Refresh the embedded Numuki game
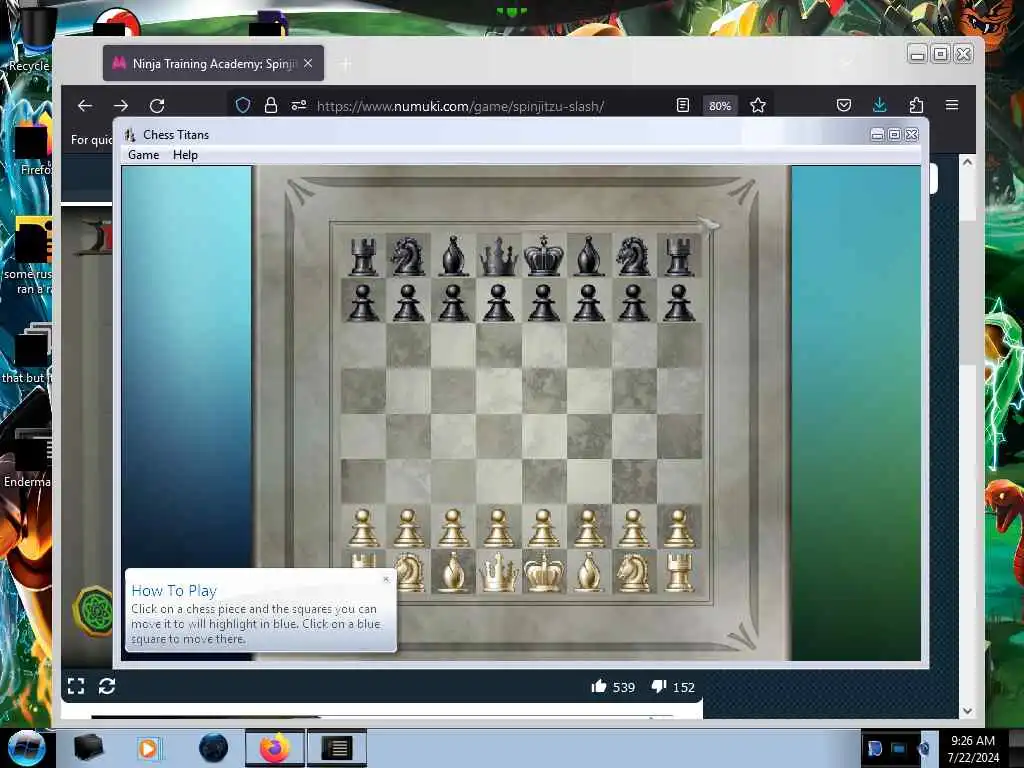1024x768 pixels. [x=107, y=686]
